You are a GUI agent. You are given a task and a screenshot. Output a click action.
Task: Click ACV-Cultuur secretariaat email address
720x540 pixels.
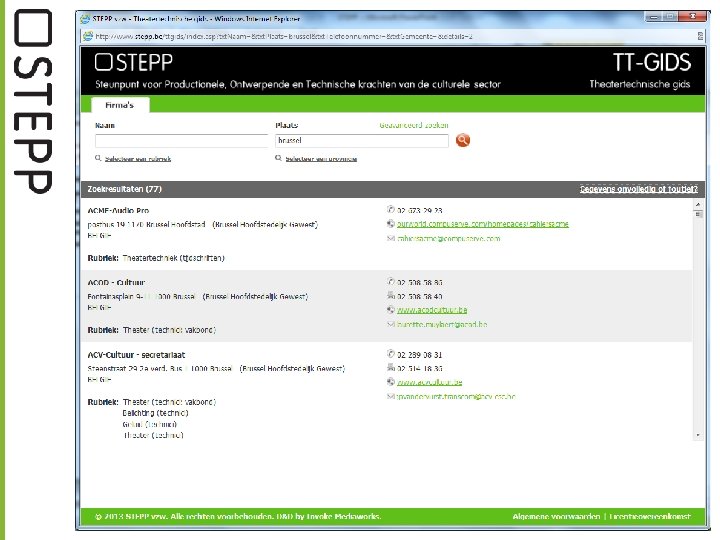tap(456, 396)
